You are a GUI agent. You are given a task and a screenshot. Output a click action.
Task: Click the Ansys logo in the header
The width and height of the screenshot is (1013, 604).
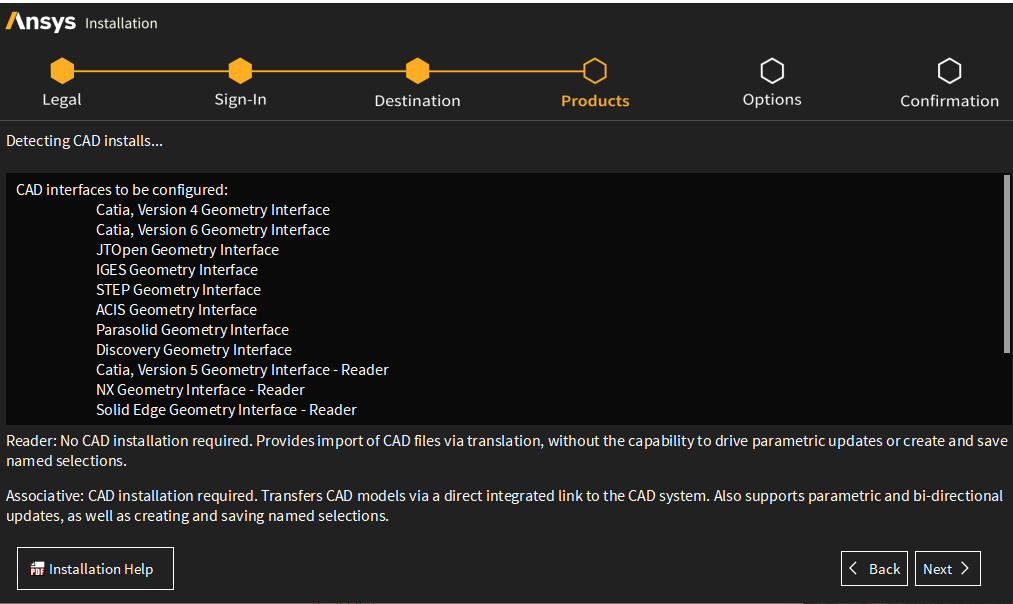(x=40, y=22)
